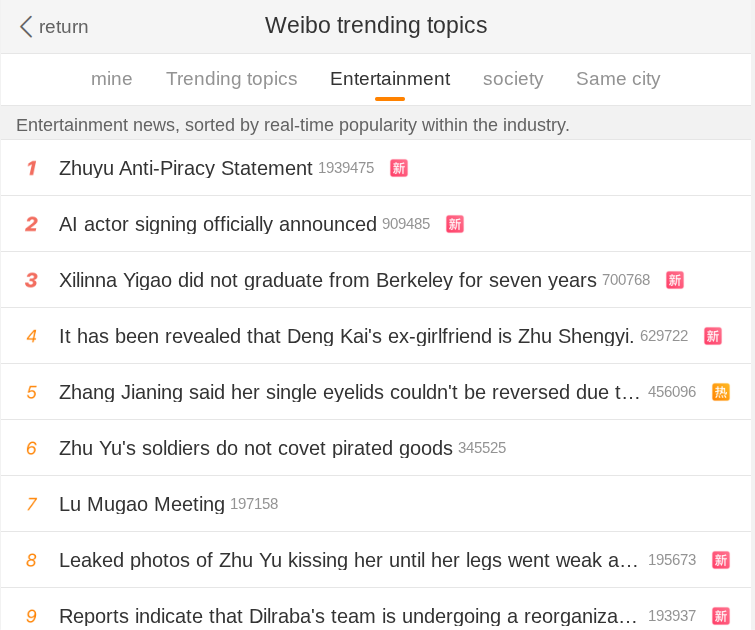Open the Xilinna Yigao Berkeley graduation topic
This screenshot has height=630, width=755.
click(x=328, y=280)
